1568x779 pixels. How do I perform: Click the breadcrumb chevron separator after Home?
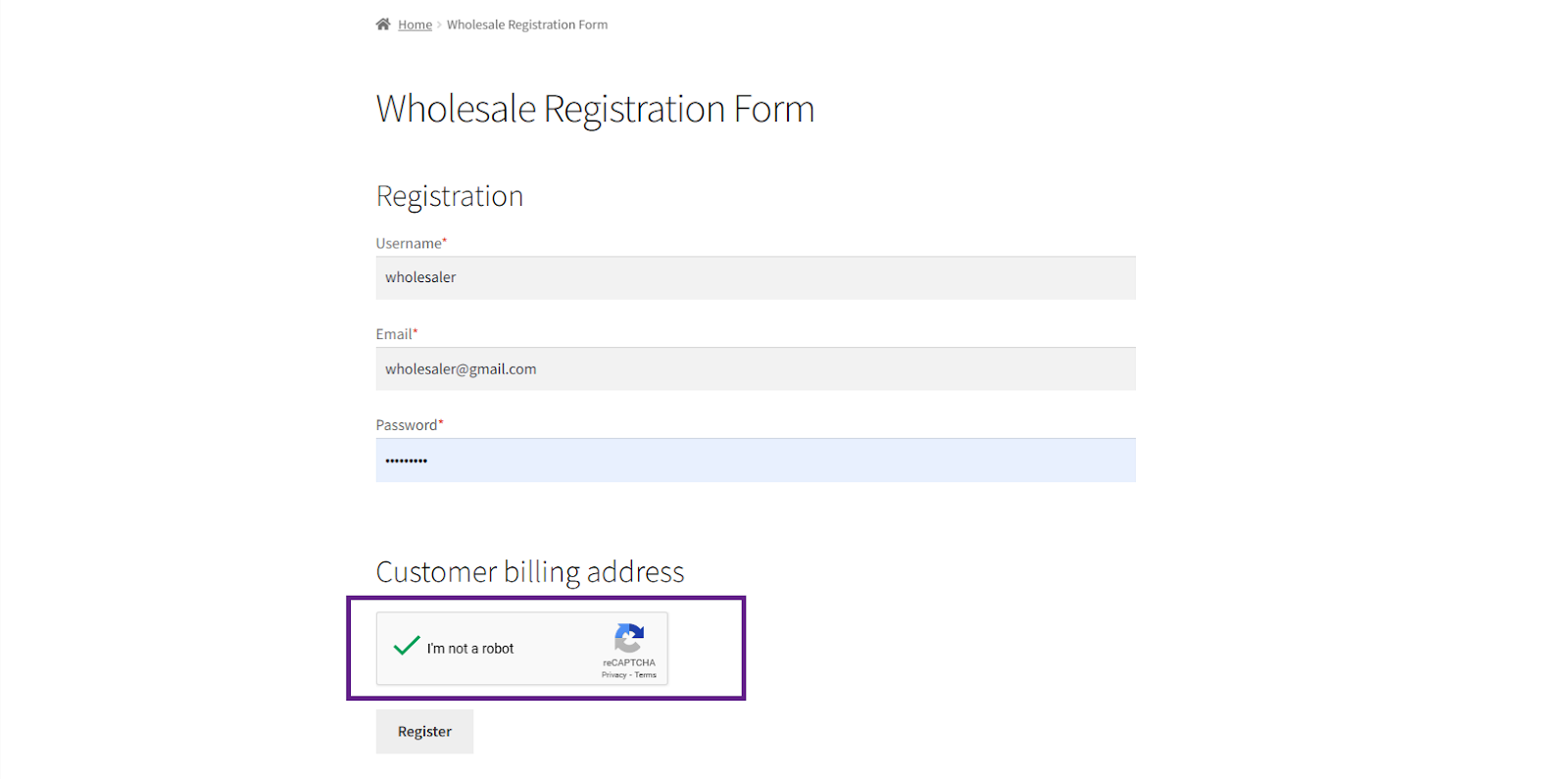click(439, 24)
